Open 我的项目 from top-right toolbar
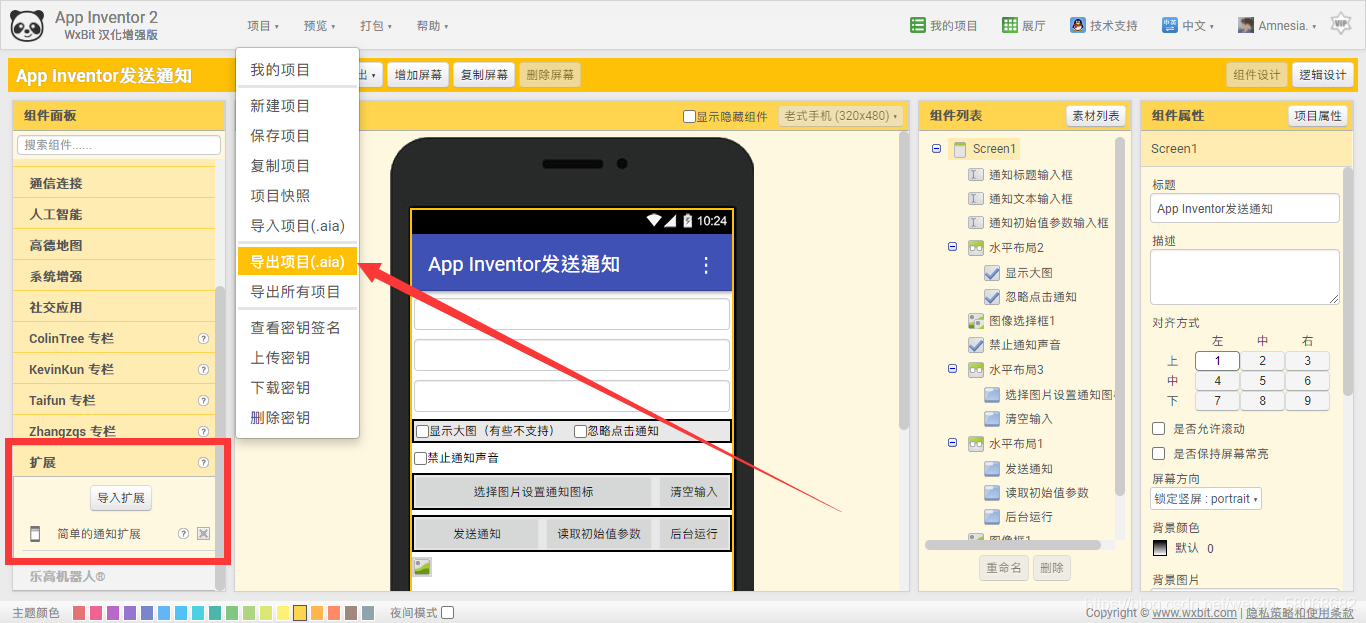 944,26
